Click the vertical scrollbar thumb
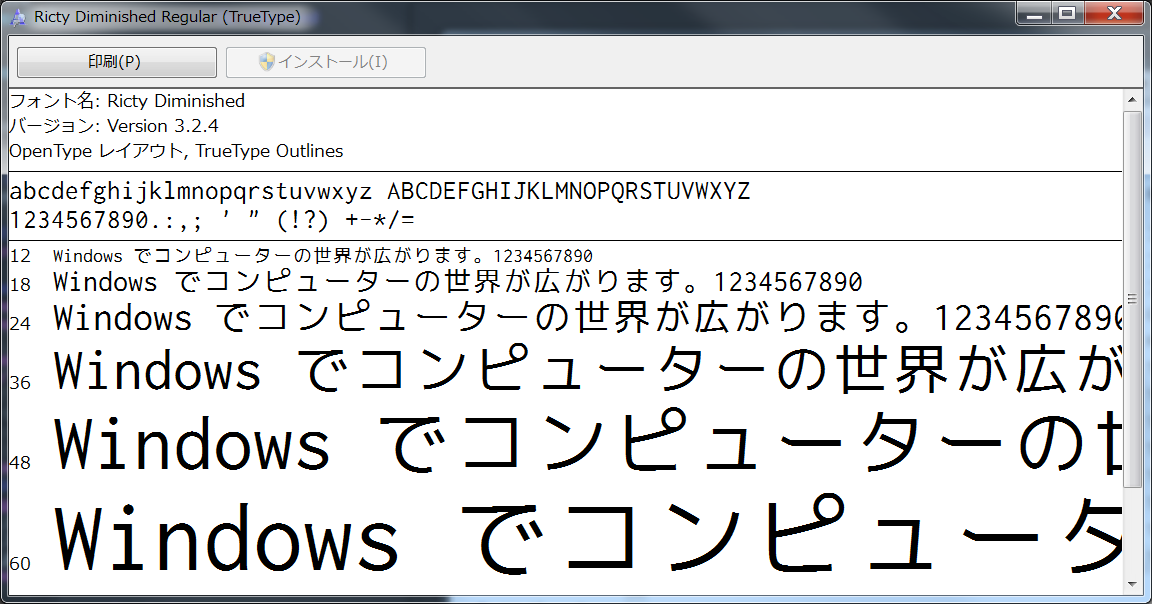 (1134, 297)
